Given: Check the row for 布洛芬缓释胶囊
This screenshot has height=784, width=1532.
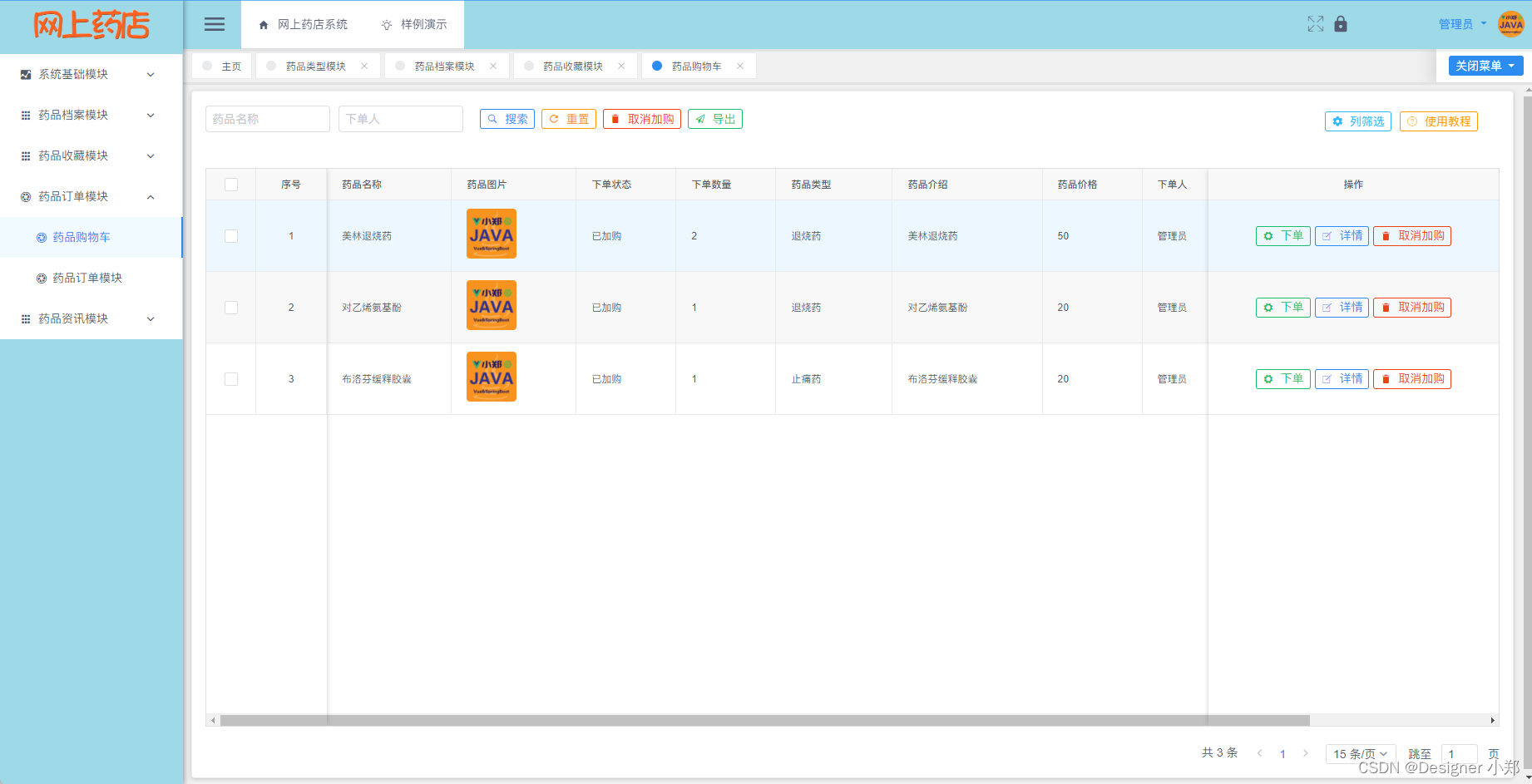Looking at the screenshot, I should 231,379.
